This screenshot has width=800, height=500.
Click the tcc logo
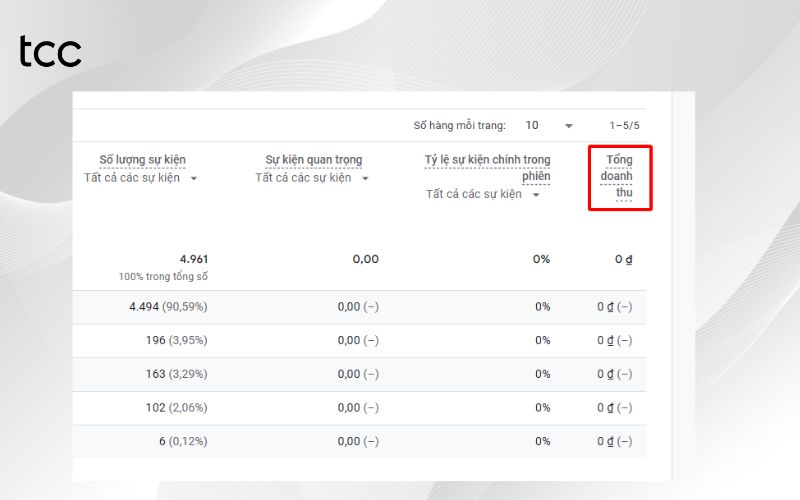coord(50,52)
